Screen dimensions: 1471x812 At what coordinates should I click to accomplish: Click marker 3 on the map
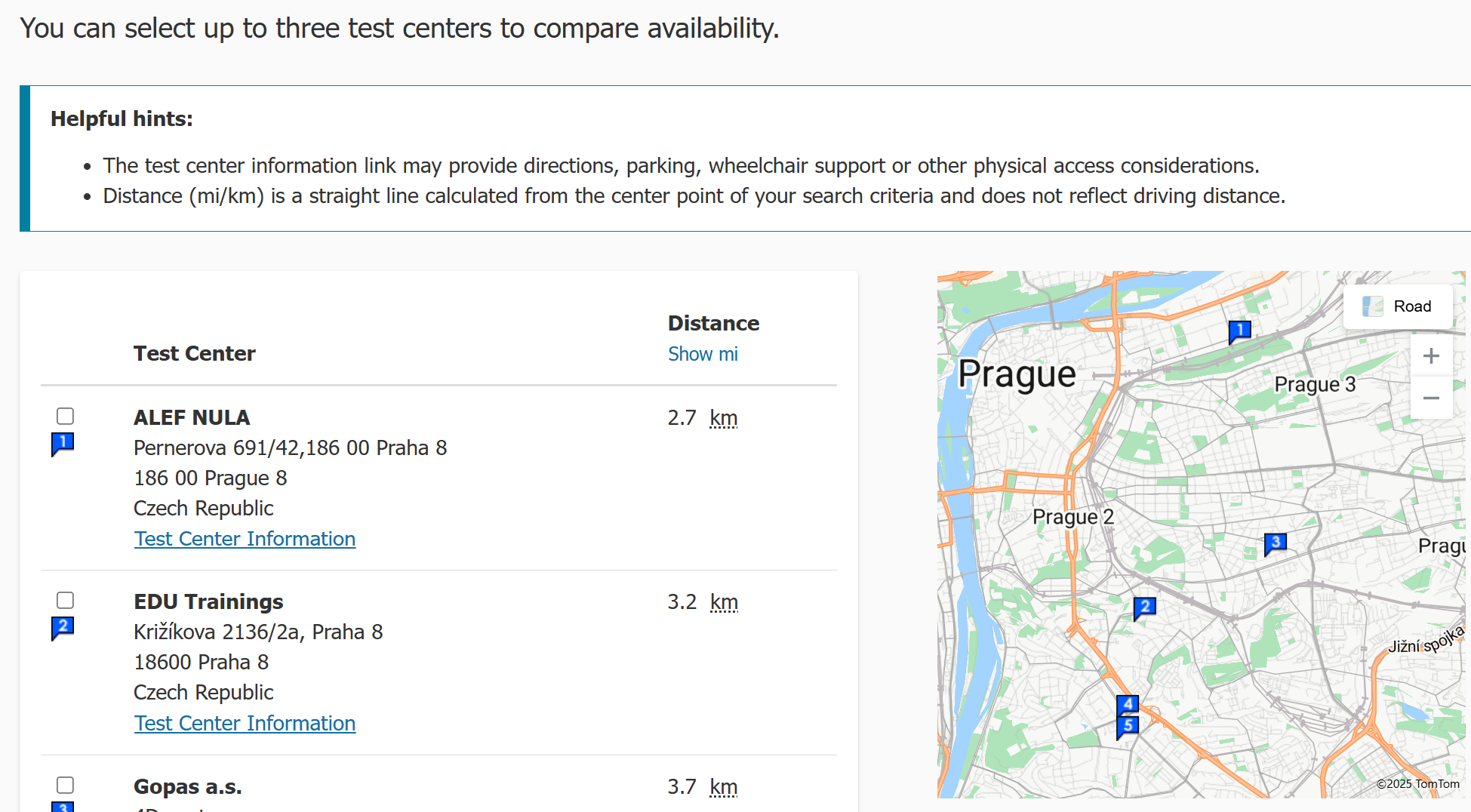coord(1276,541)
